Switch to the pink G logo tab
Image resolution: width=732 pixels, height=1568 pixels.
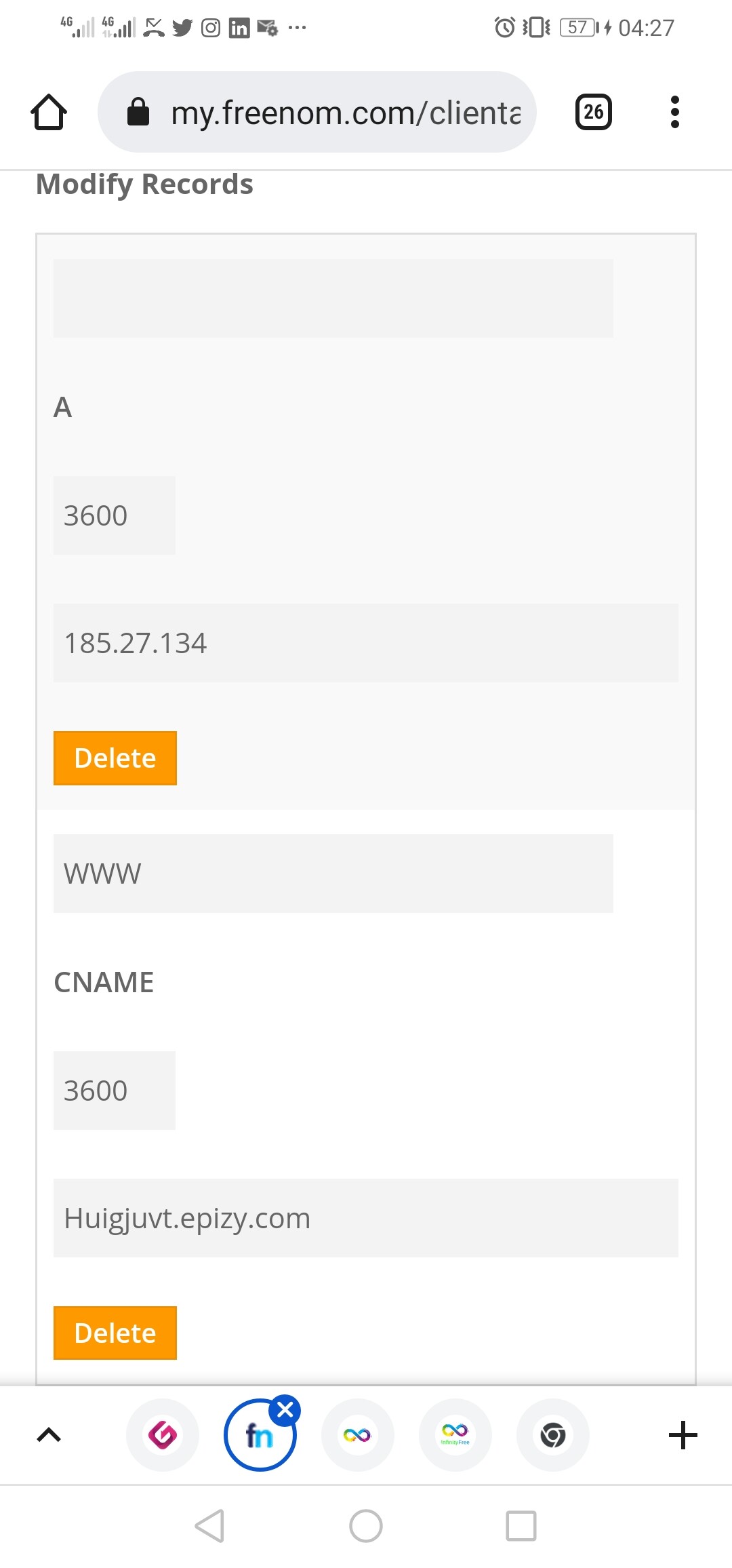click(x=163, y=1435)
